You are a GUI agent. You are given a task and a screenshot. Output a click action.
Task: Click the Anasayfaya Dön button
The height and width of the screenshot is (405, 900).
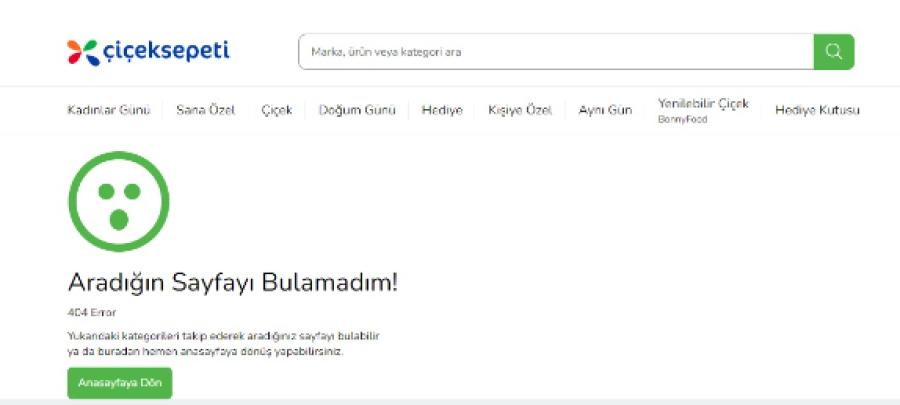[119, 383]
